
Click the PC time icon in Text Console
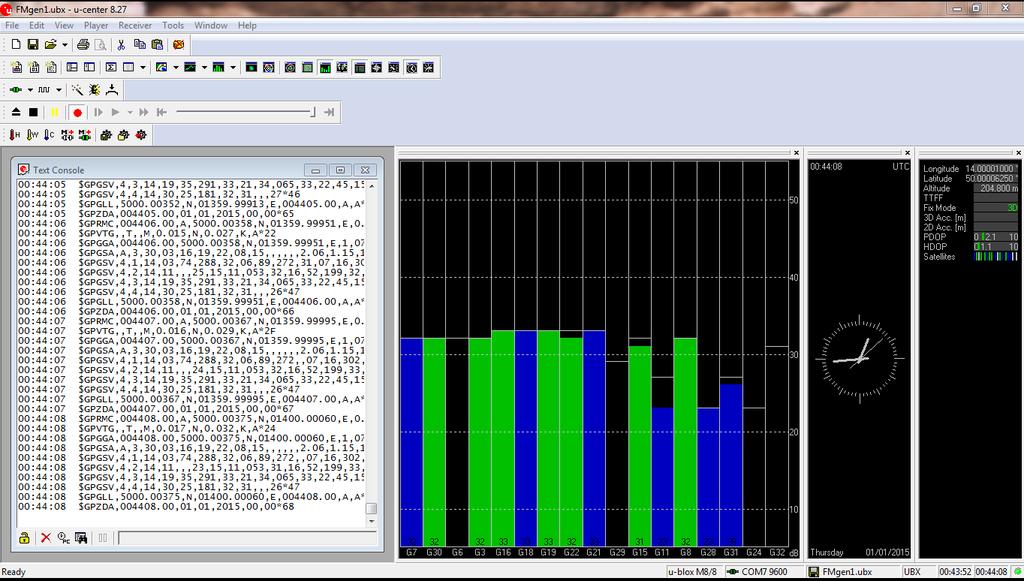click(x=63, y=538)
